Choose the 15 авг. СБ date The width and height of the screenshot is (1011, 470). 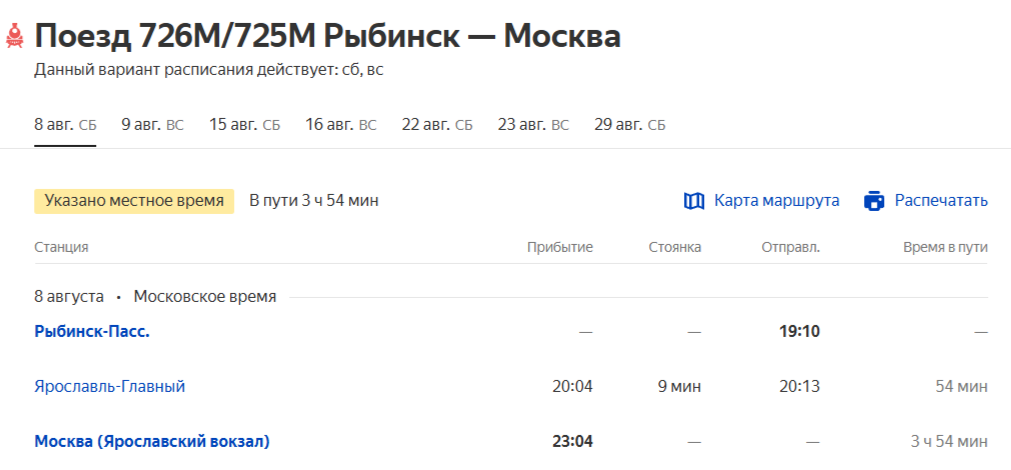244,124
